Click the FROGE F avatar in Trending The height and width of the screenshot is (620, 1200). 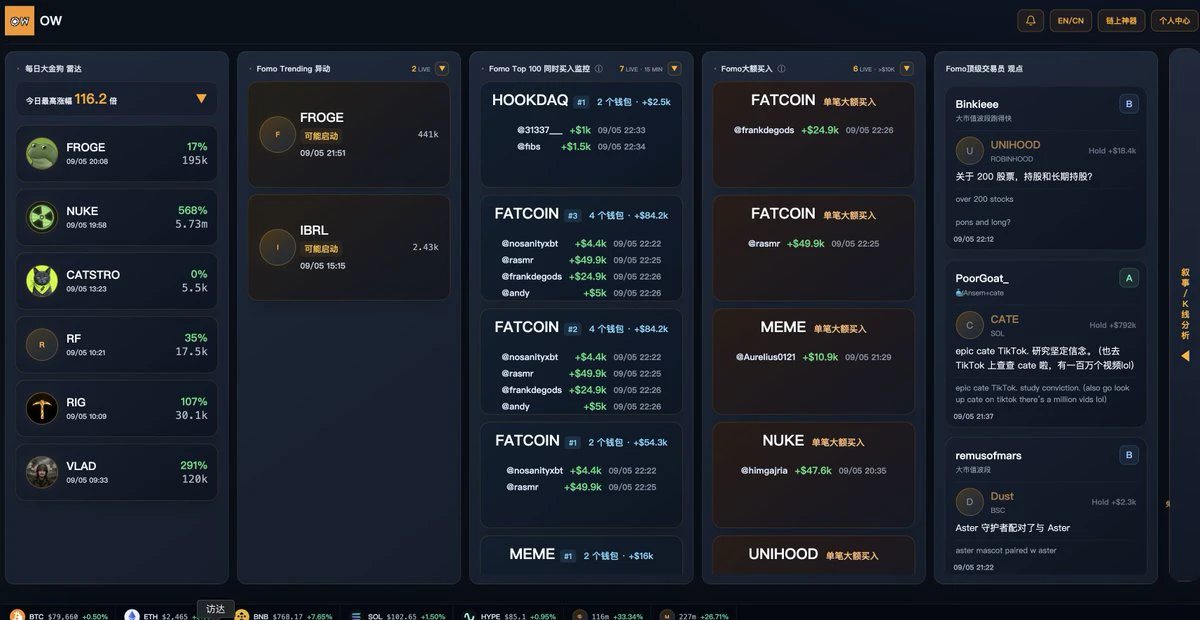click(x=277, y=134)
